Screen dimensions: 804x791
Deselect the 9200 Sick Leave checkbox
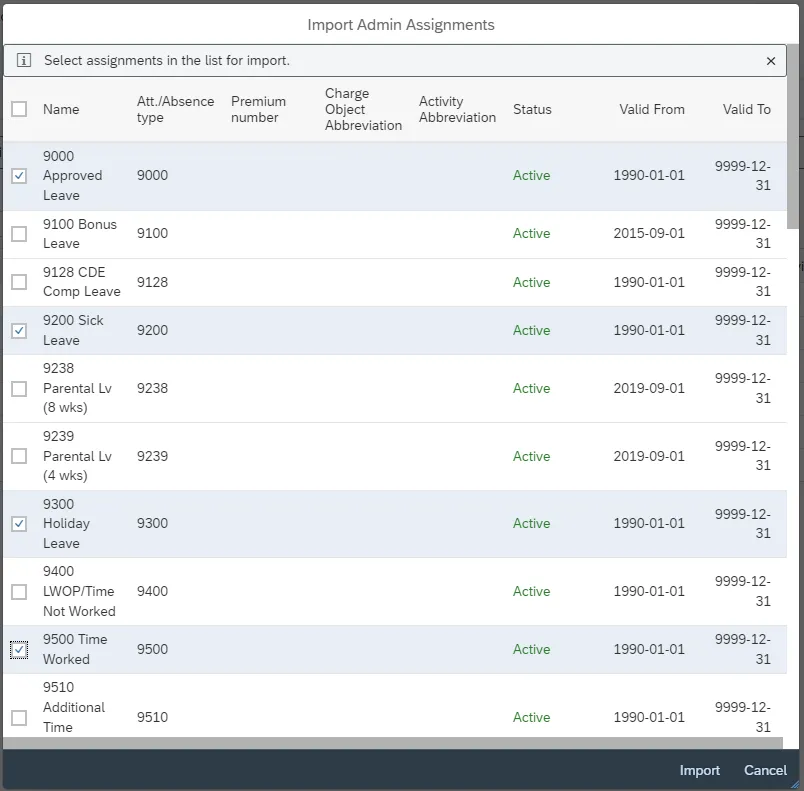pyautogui.click(x=19, y=331)
